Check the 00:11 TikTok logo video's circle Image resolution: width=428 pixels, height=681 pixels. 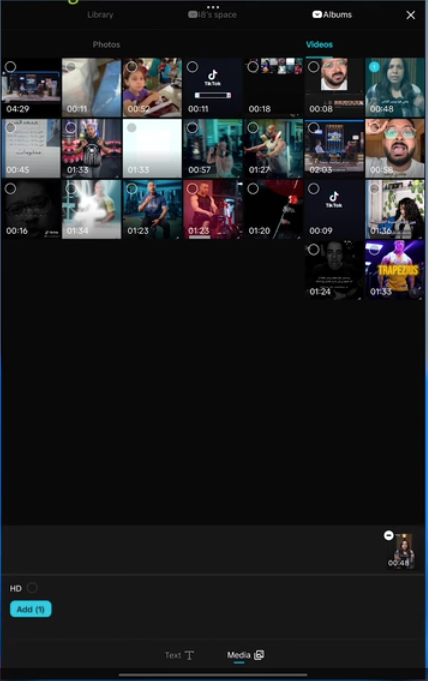pyautogui.click(x=192, y=66)
